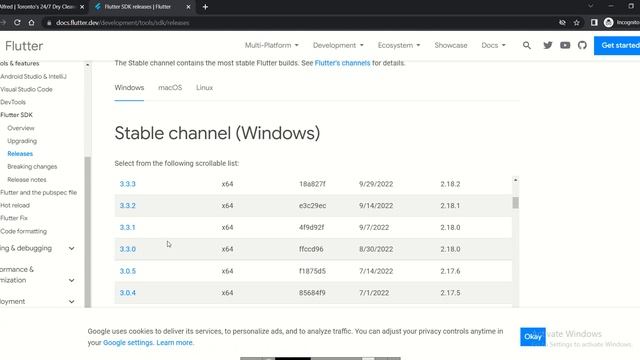Select Flutter SDK sidebar section
Screen dimensions: 640x360
click(16, 115)
